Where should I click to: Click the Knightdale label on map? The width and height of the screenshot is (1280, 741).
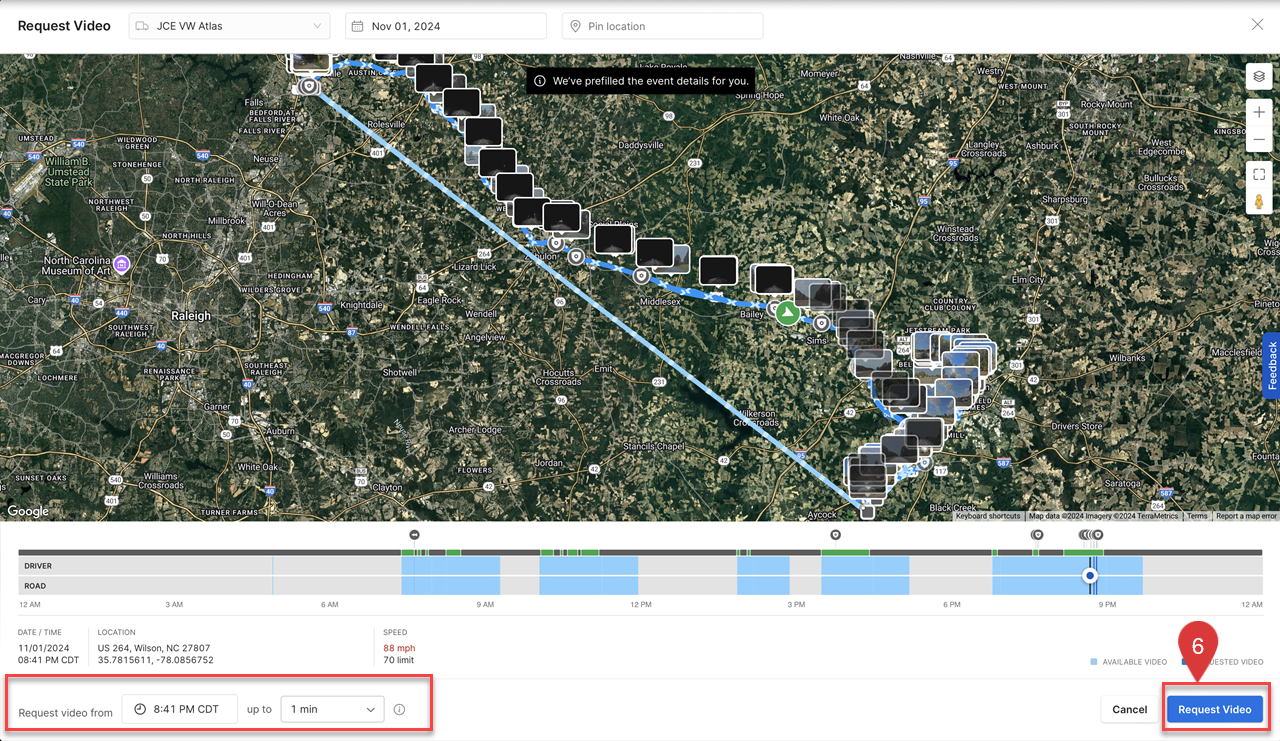[361, 305]
